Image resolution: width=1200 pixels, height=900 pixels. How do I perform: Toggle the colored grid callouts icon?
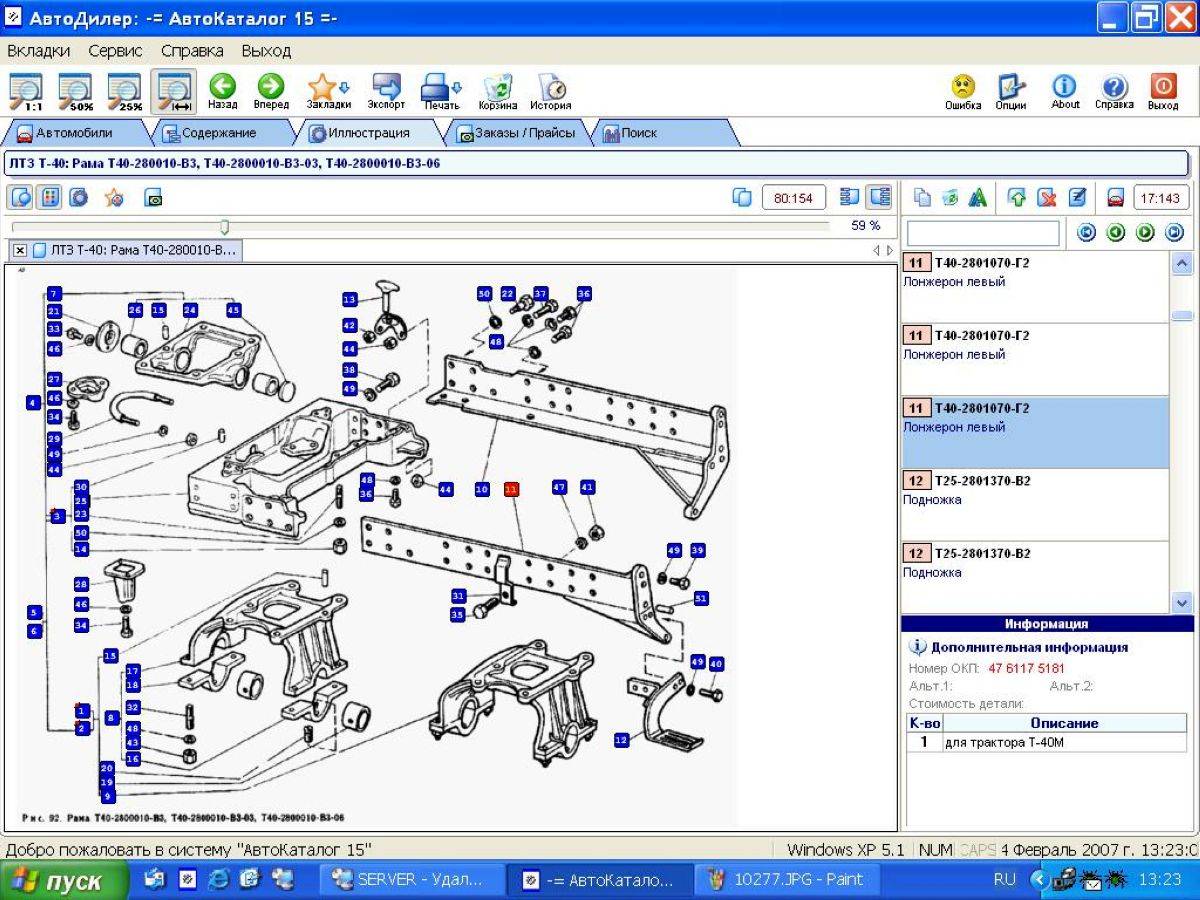pos(49,197)
